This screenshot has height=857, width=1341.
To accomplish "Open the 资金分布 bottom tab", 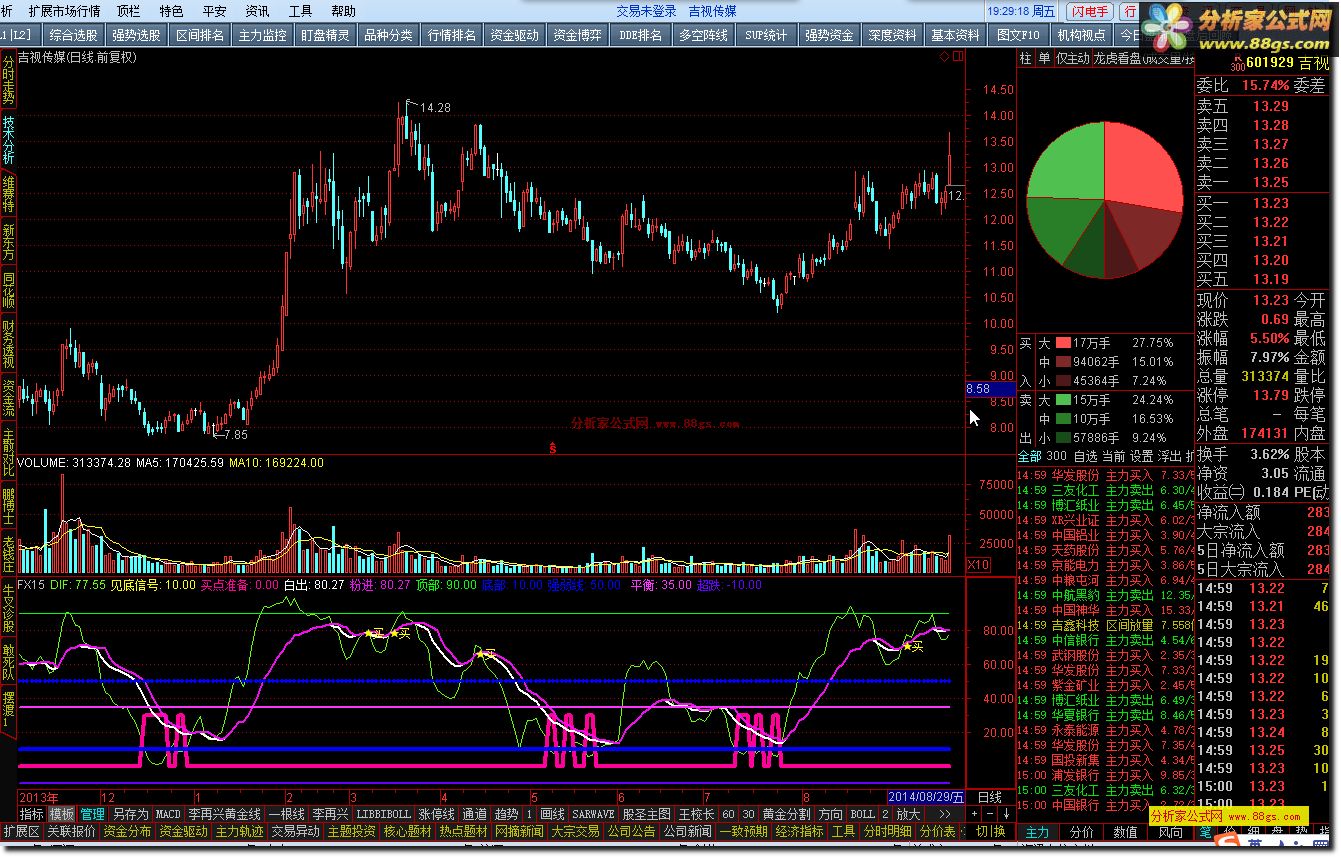I will (x=128, y=832).
